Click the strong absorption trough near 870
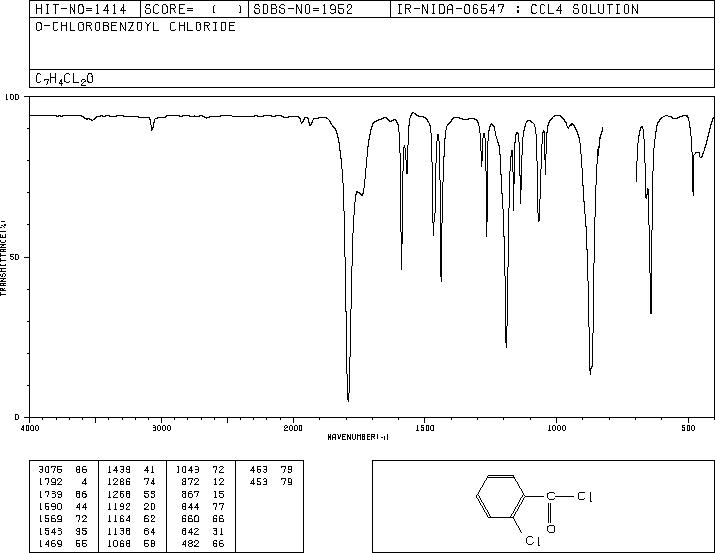Image resolution: width=715 pixels, height=553 pixels. 591,373
